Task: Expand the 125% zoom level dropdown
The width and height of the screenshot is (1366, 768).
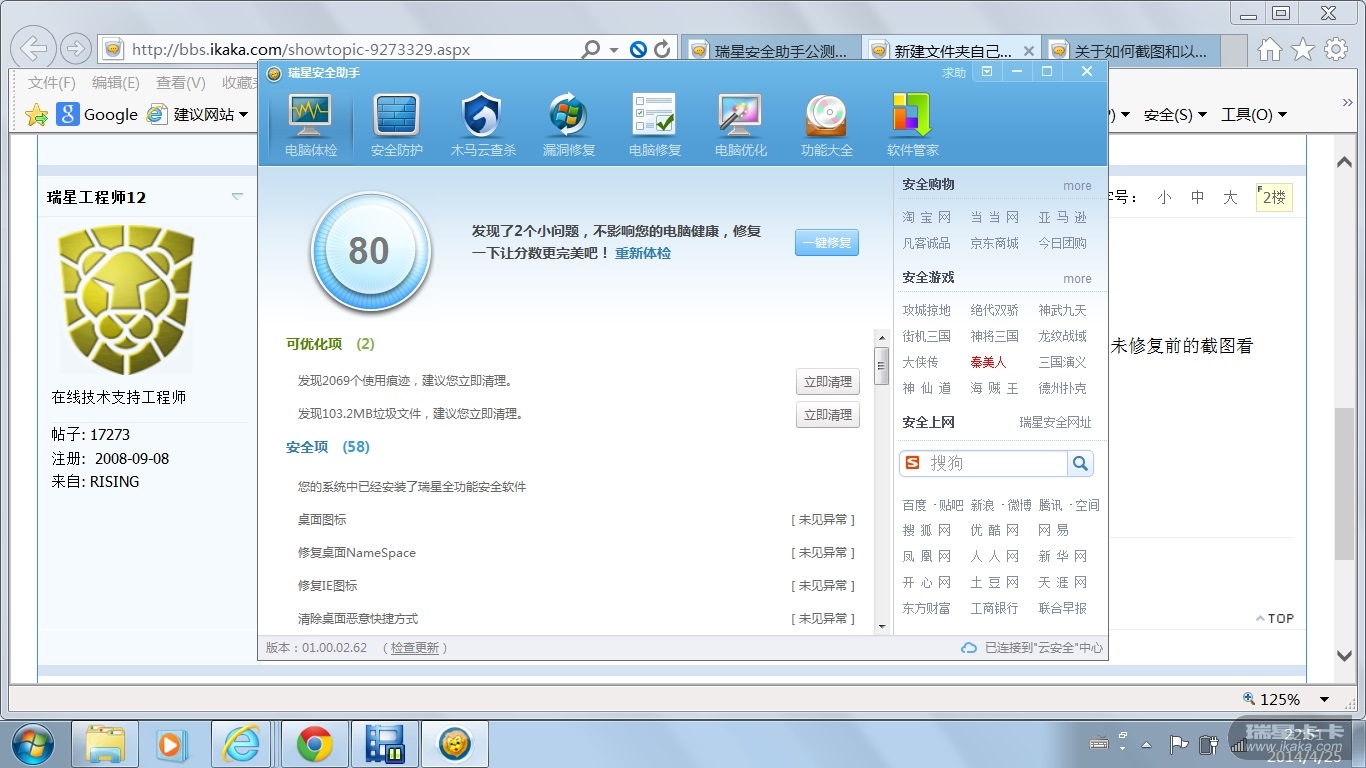Action: coord(1324,700)
